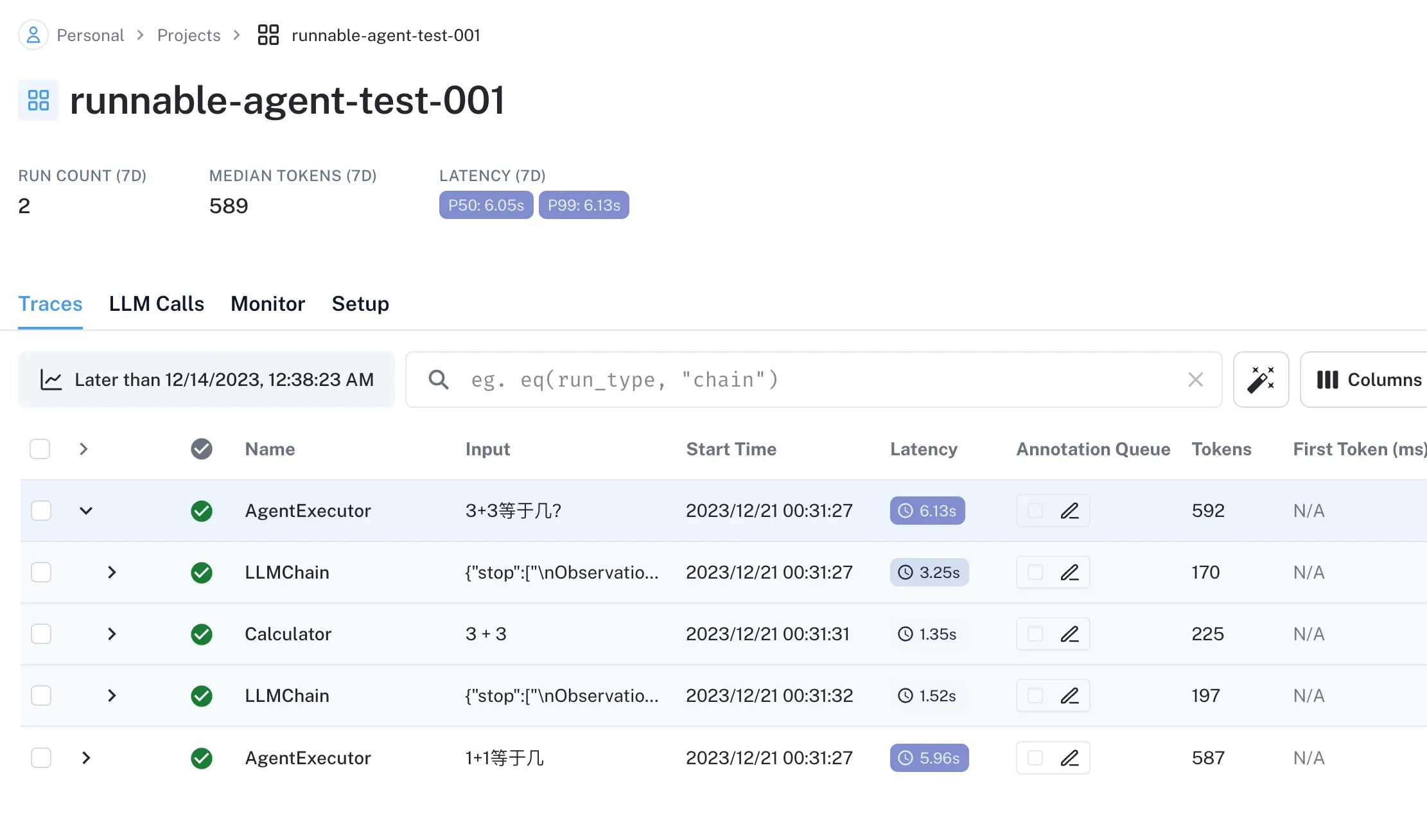Expand the 1+1 AgentExecutor trace
The width and height of the screenshot is (1427, 840).
click(86, 758)
